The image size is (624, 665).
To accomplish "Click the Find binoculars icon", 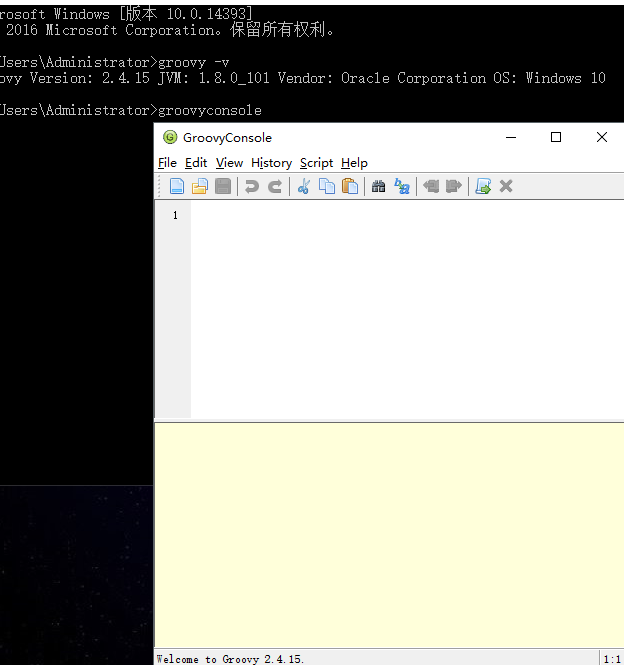I will click(378, 186).
